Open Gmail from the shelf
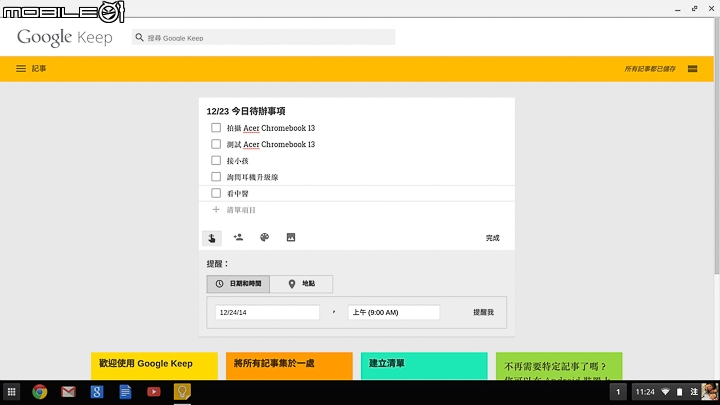Screen dimensions: 720x405 (x=68, y=392)
